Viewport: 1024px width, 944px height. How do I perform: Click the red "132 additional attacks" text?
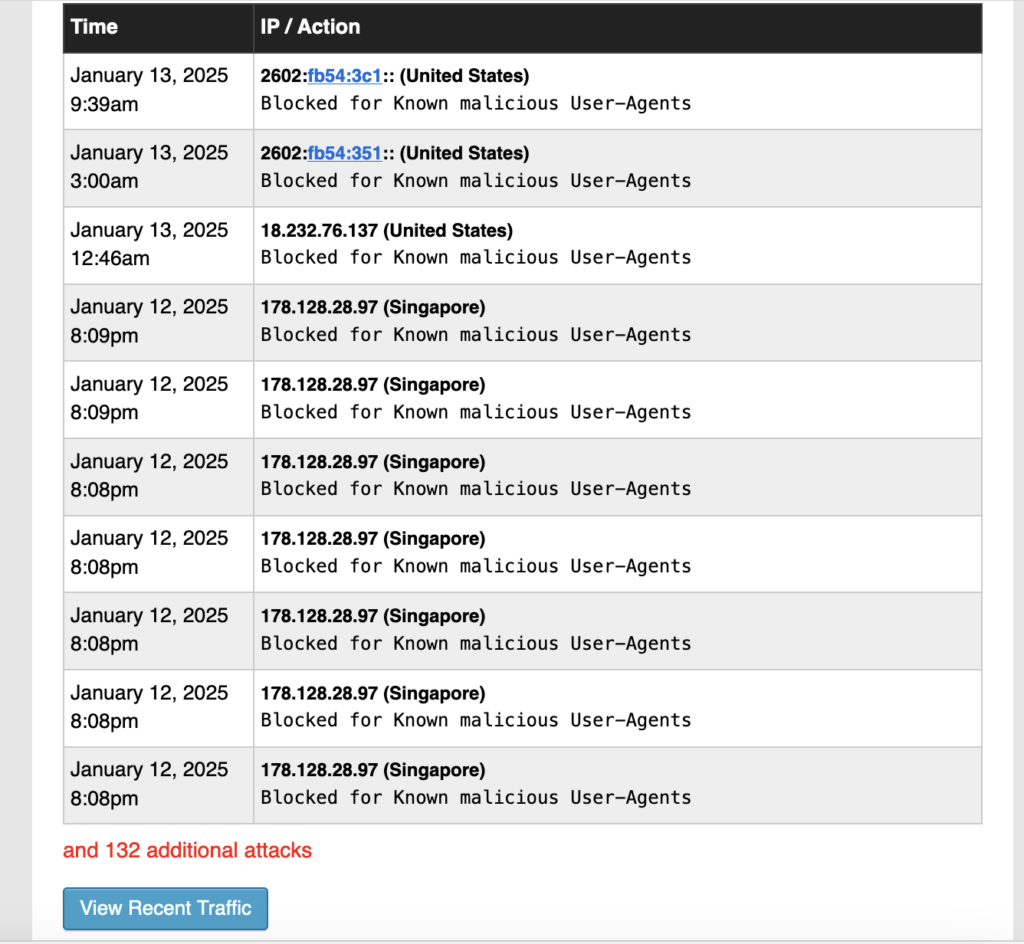187,851
